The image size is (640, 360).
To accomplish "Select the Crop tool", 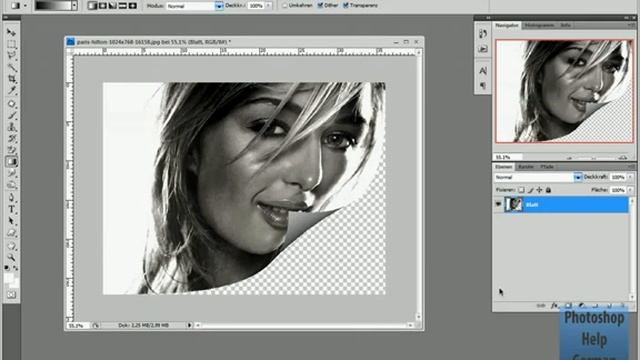I will pyautogui.click(x=11, y=78).
